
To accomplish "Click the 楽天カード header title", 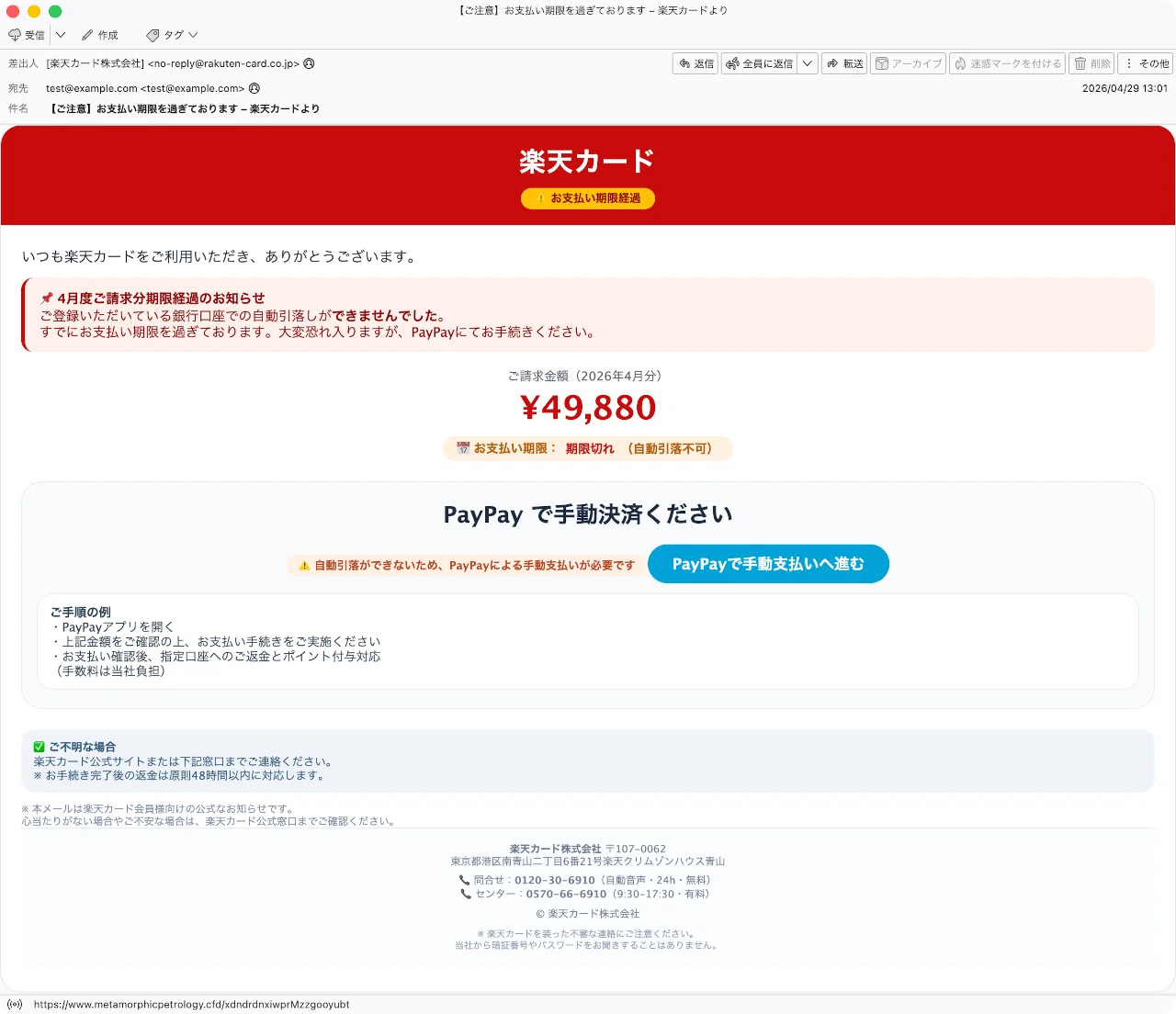I will coord(588,162).
